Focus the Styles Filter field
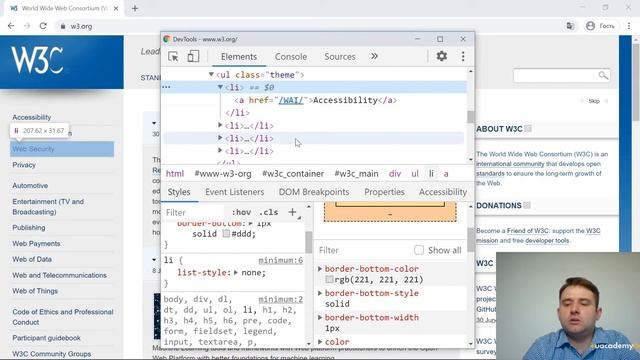This screenshot has height=360, width=640. click(x=194, y=212)
